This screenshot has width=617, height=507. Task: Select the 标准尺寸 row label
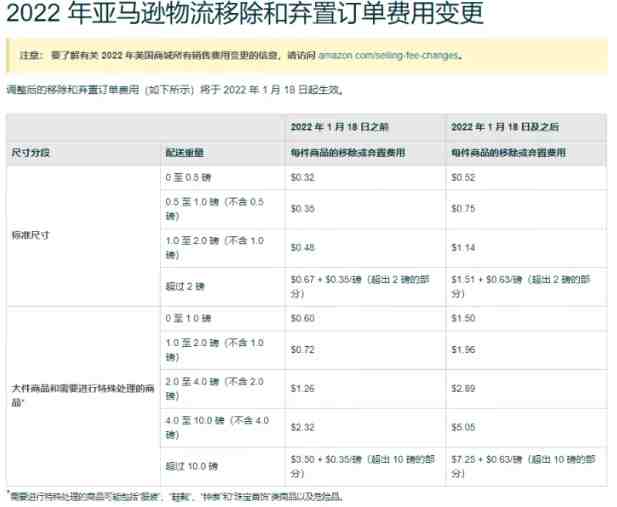[x=31, y=235]
